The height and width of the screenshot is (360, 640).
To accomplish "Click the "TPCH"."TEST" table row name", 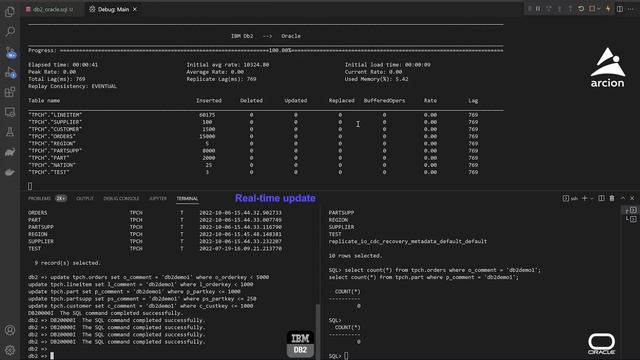I will (49, 172).
